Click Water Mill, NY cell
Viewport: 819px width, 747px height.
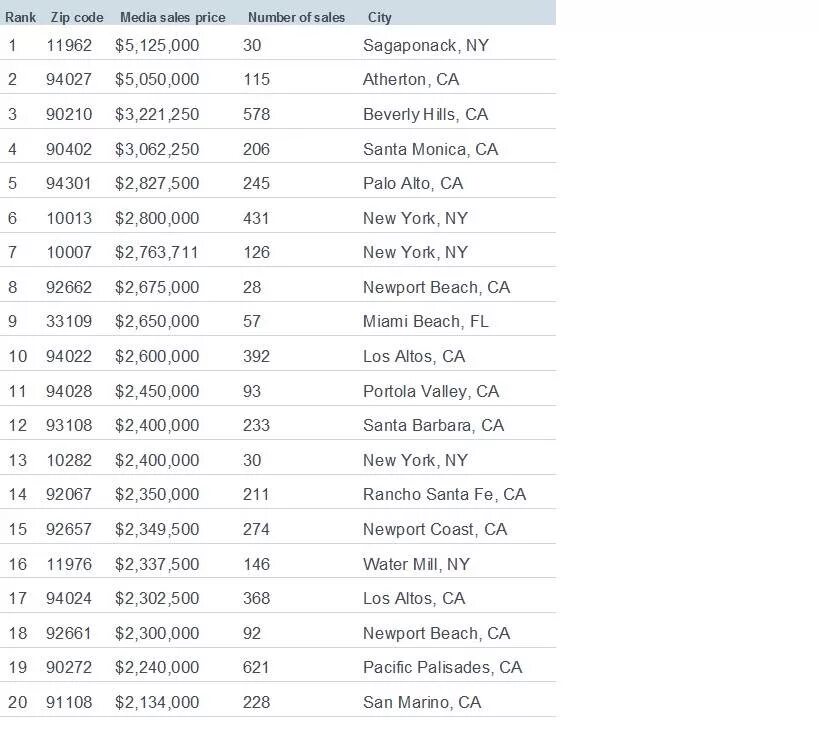(x=416, y=564)
